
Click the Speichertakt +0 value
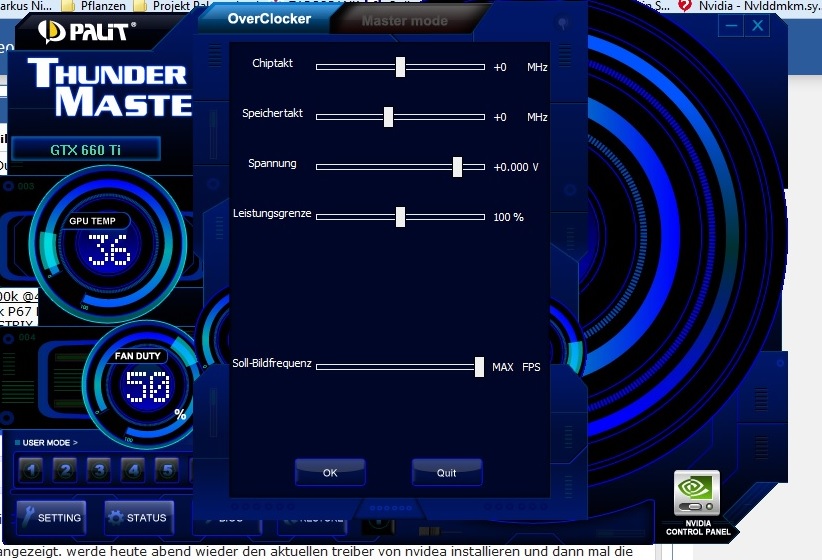pyautogui.click(x=500, y=117)
